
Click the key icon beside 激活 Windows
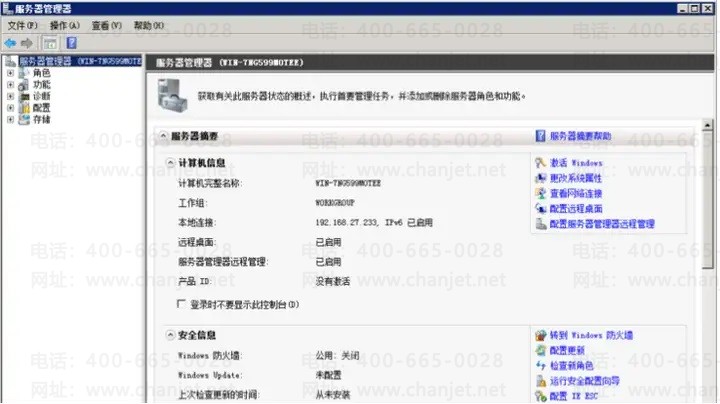coord(540,163)
